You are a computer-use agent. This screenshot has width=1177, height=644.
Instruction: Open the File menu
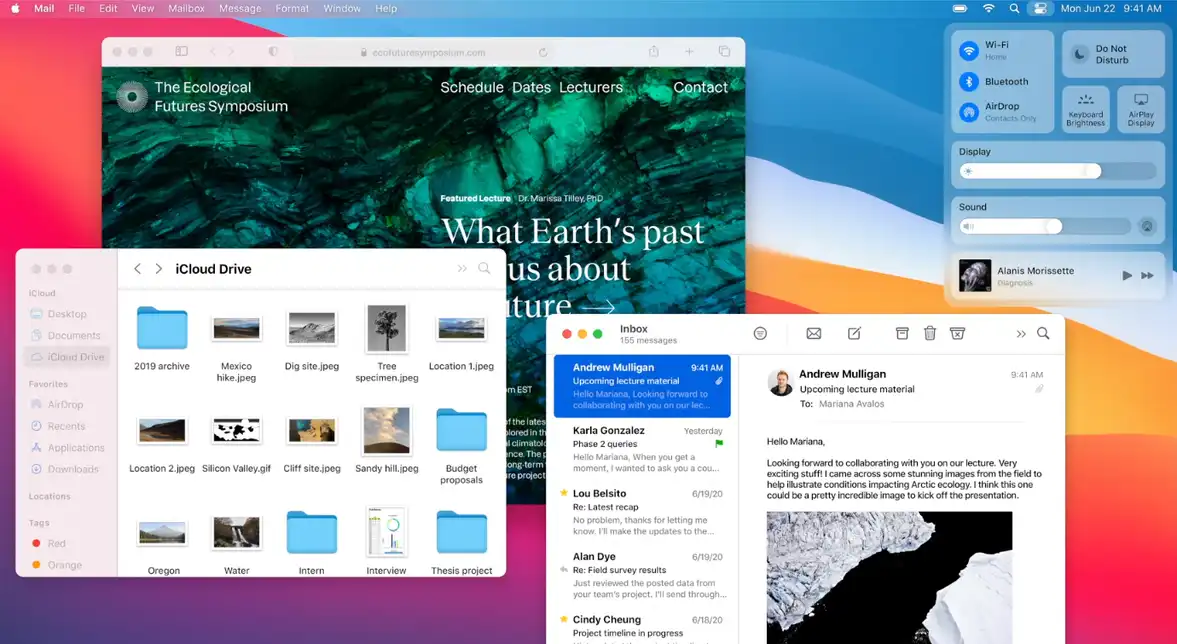(x=77, y=8)
